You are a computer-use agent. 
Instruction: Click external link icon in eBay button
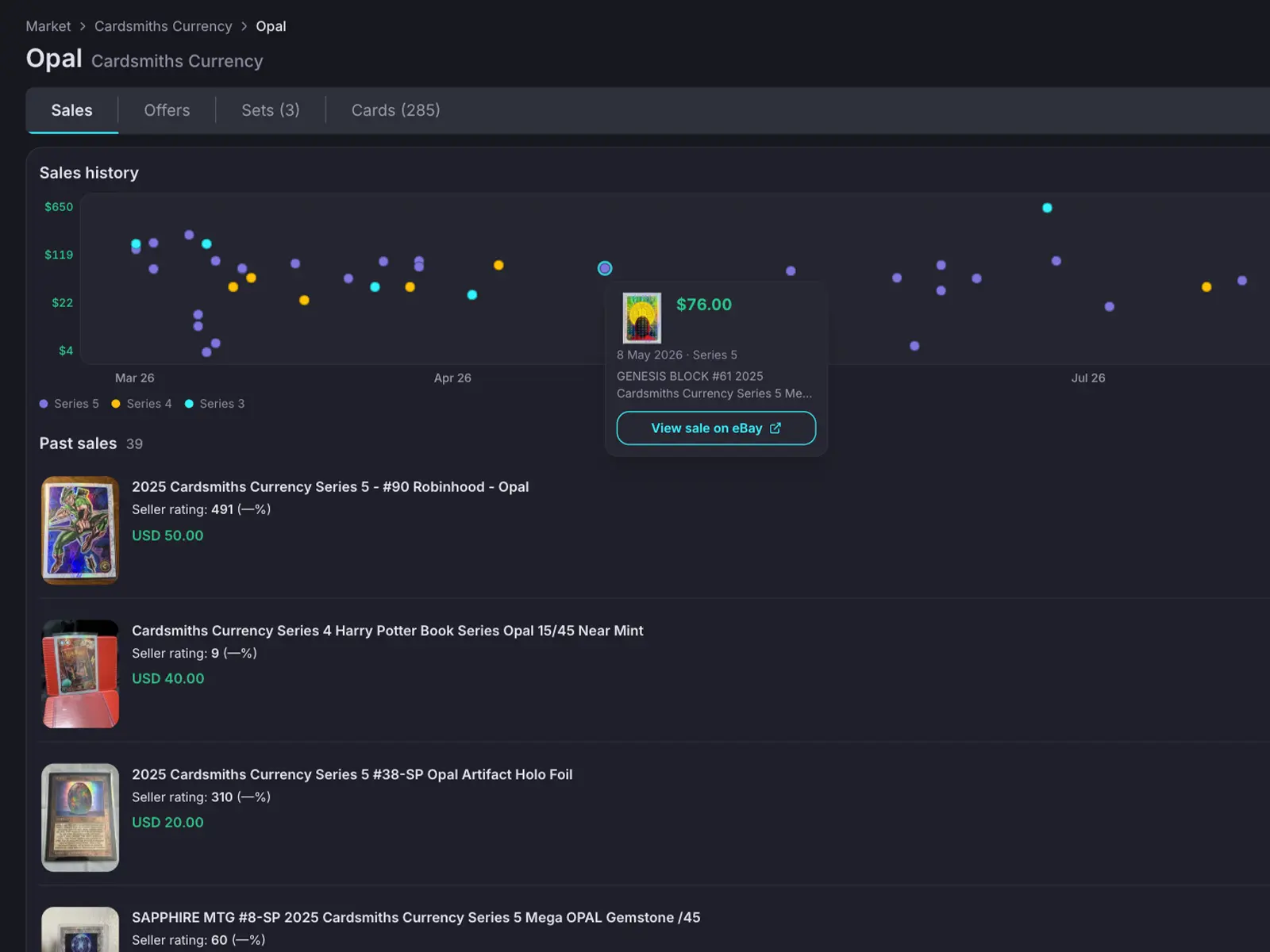[775, 428]
